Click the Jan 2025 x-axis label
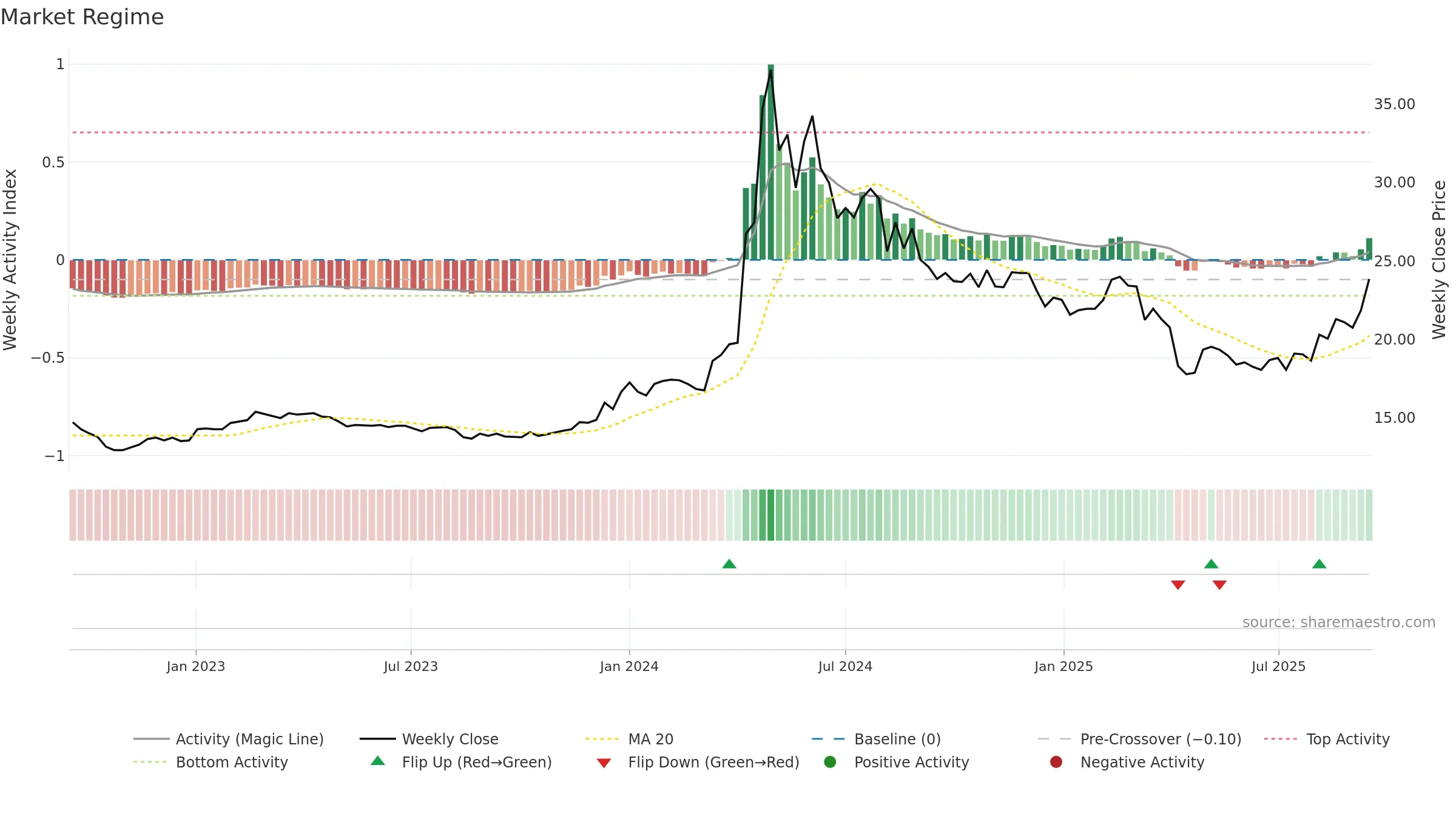The height and width of the screenshot is (819, 1456). pyautogui.click(x=1063, y=666)
